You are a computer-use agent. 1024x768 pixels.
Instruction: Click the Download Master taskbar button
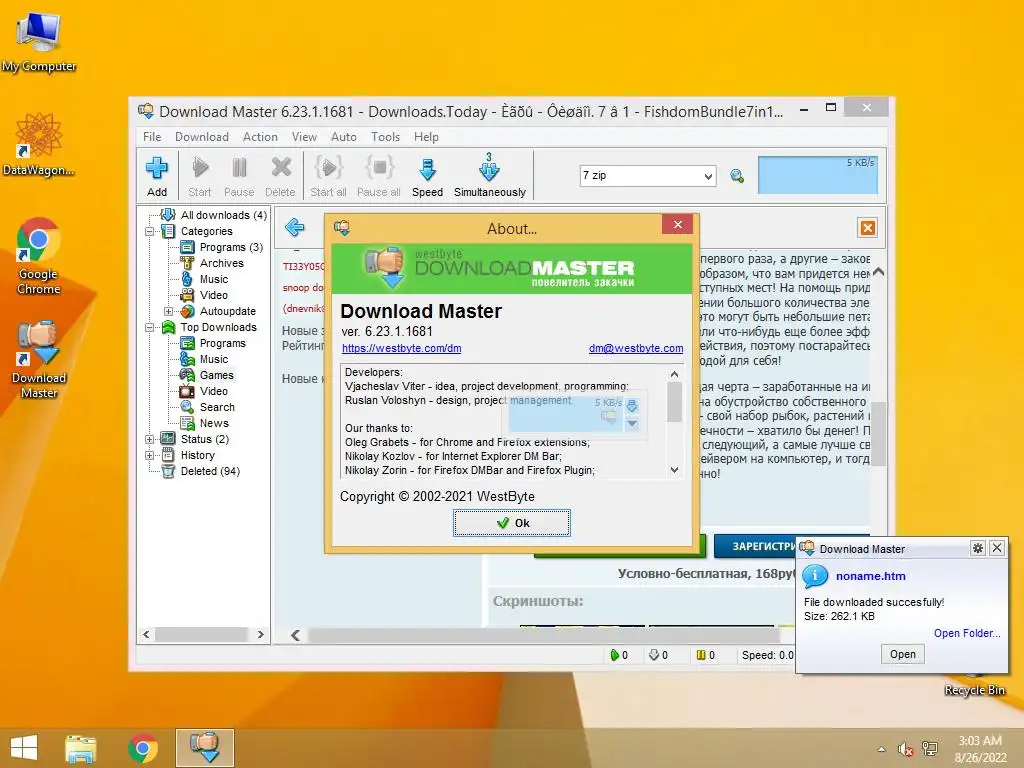(x=204, y=748)
